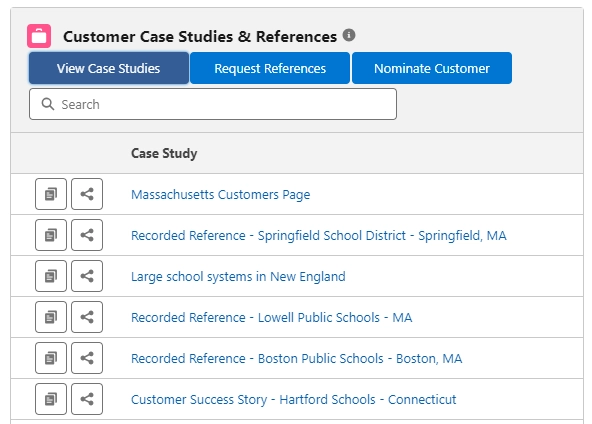Viewport: 592px width, 424px height.
Task: Share Large school systems in New England
Action: point(87,276)
